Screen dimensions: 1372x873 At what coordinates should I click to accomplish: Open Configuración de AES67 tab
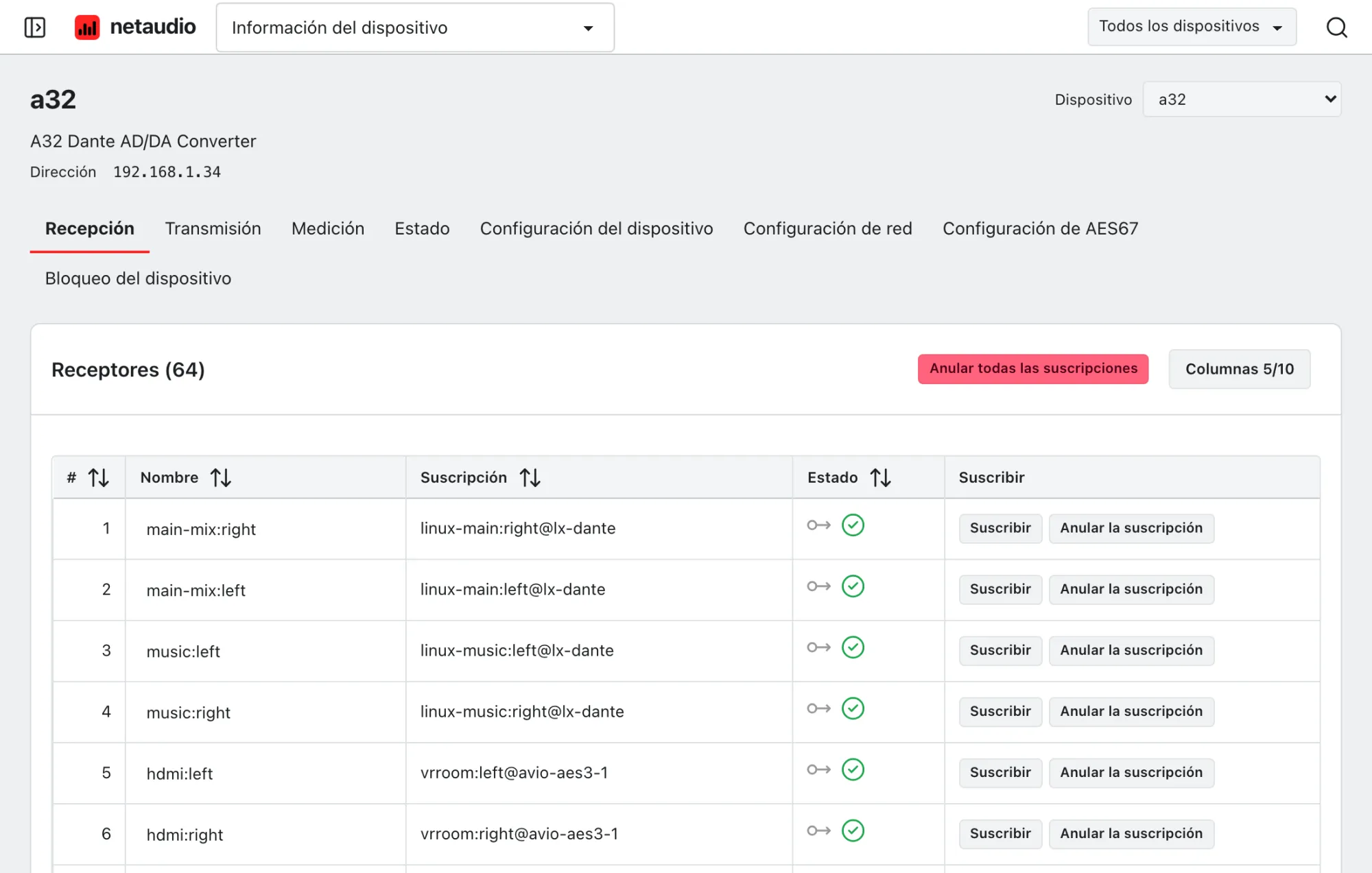tap(1041, 228)
